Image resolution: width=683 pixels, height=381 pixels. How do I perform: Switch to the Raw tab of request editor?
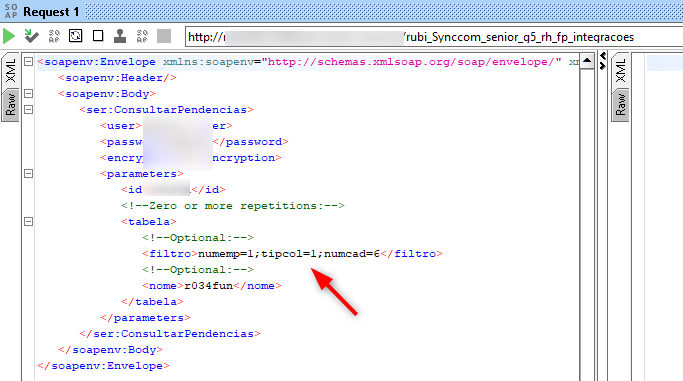click(x=10, y=105)
